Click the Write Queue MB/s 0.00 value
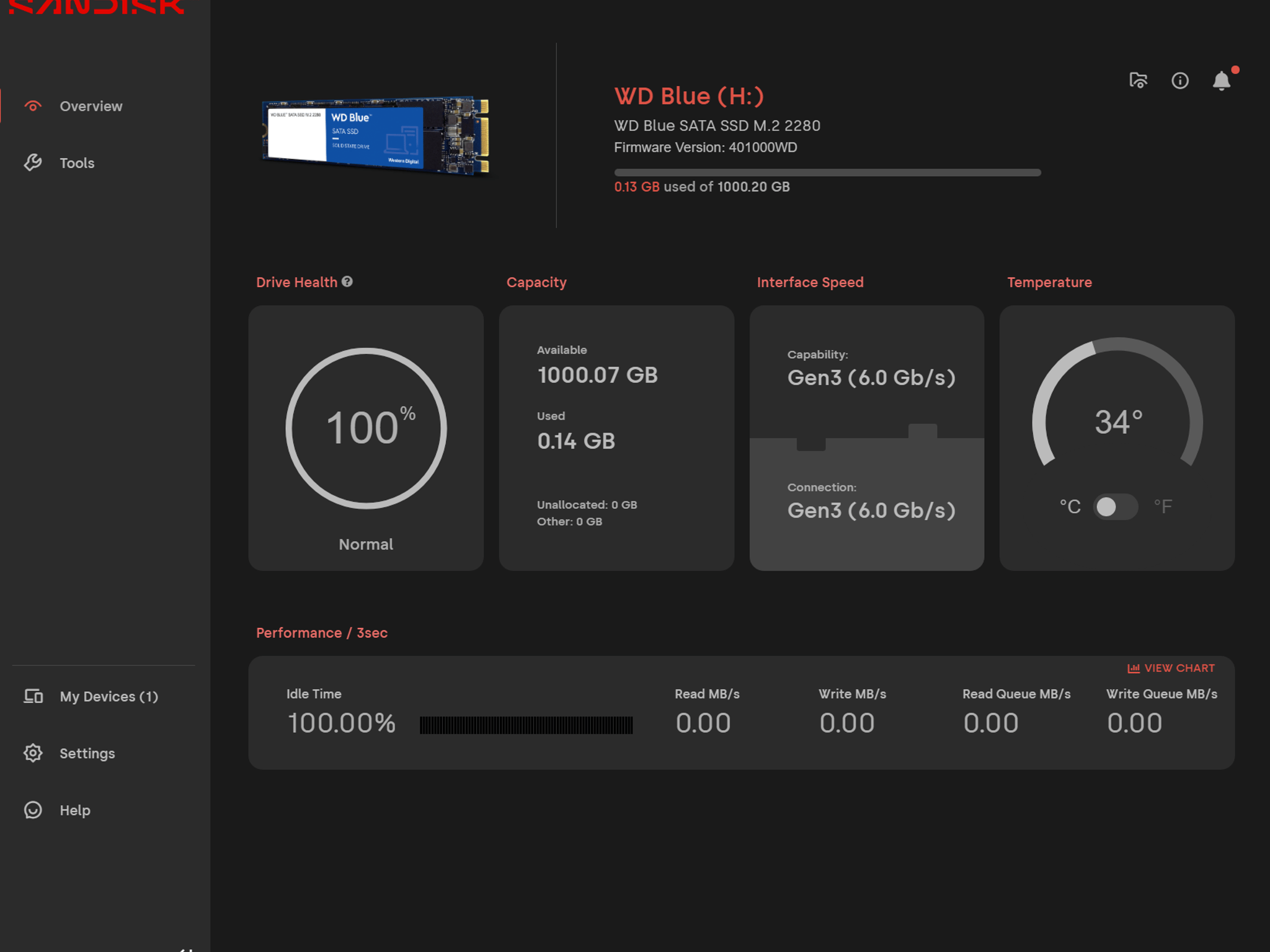 point(1135,723)
